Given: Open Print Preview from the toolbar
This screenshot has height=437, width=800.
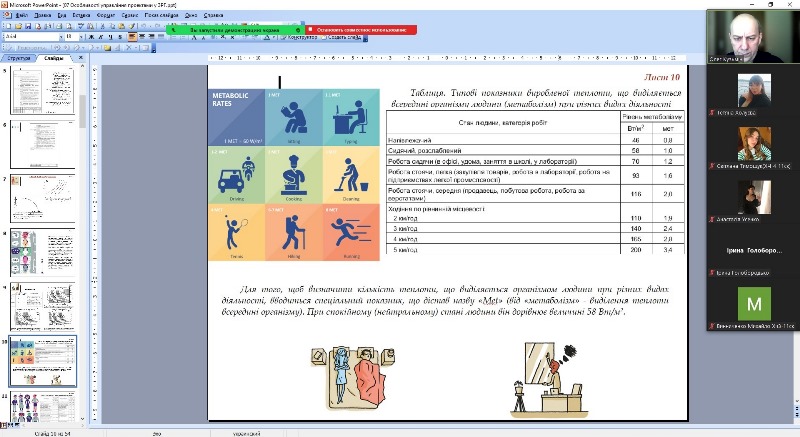Looking at the screenshot, I should pyautogui.click(x=68, y=26).
